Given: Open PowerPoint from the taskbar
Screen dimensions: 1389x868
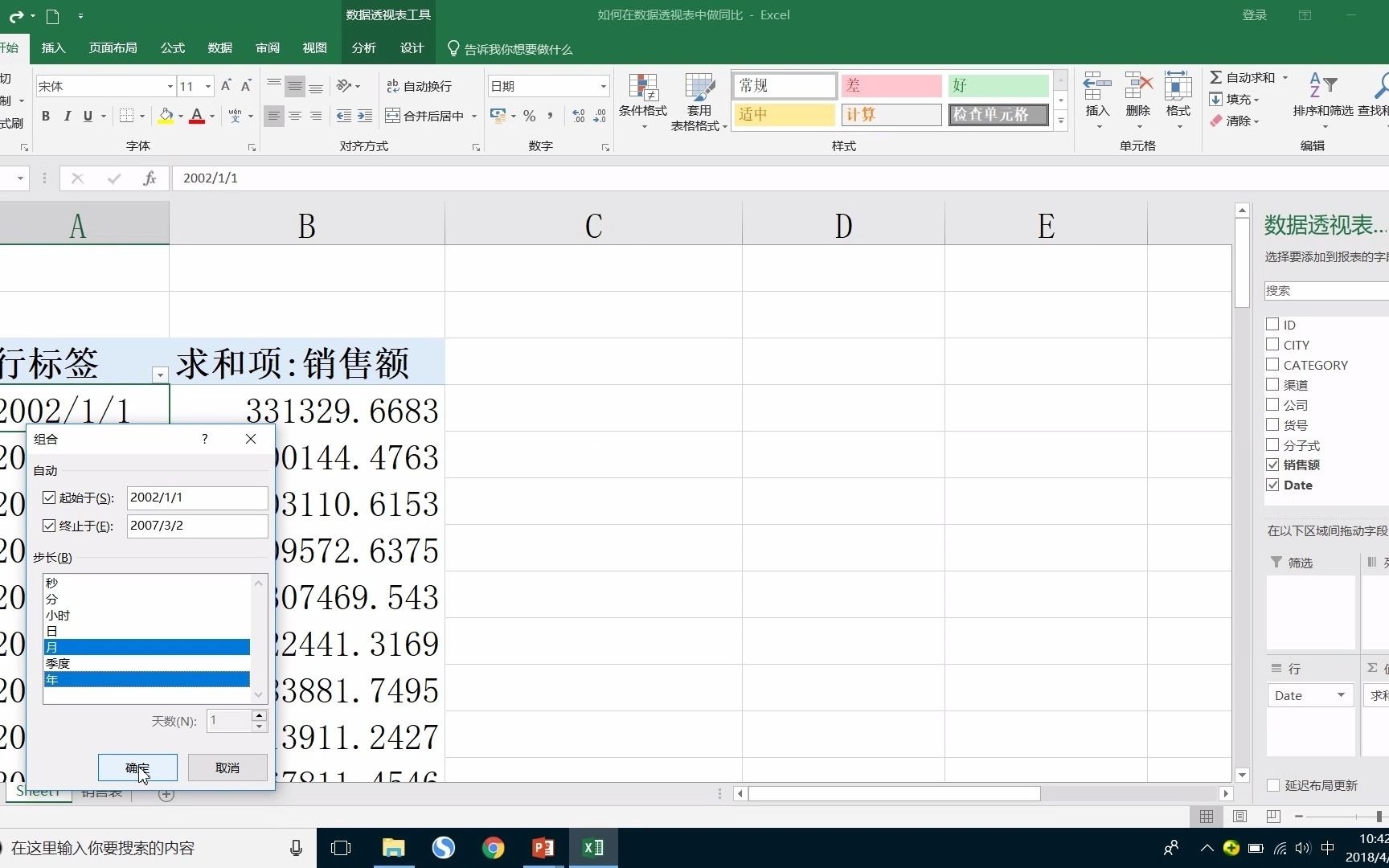Looking at the screenshot, I should point(543,848).
